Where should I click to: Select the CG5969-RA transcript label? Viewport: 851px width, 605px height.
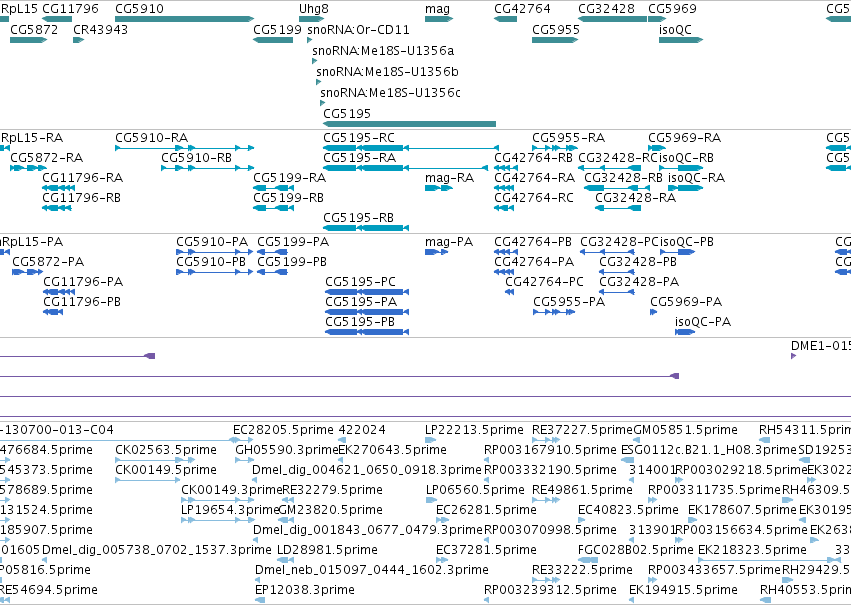684,138
